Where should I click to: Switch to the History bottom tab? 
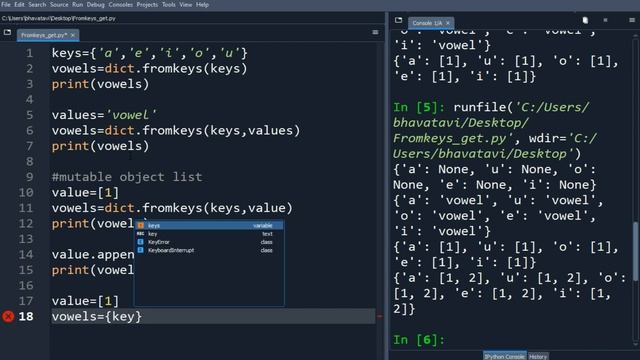538,356
